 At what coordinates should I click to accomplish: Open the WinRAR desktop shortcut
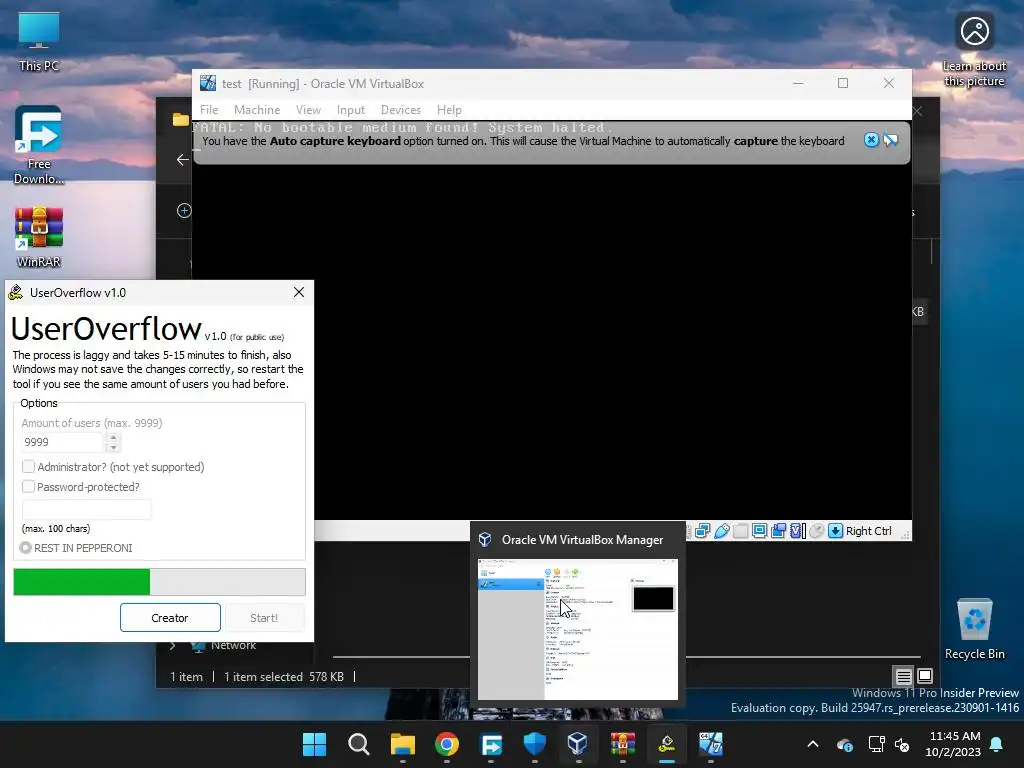pyautogui.click(x=39, y=237)
